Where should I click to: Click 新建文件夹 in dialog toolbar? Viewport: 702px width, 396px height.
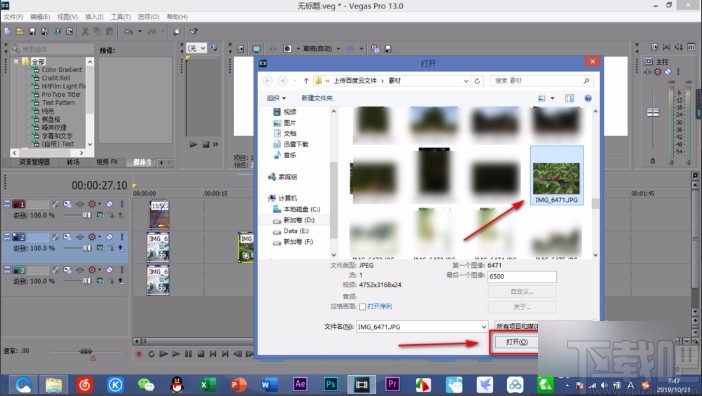coord(317,98)
